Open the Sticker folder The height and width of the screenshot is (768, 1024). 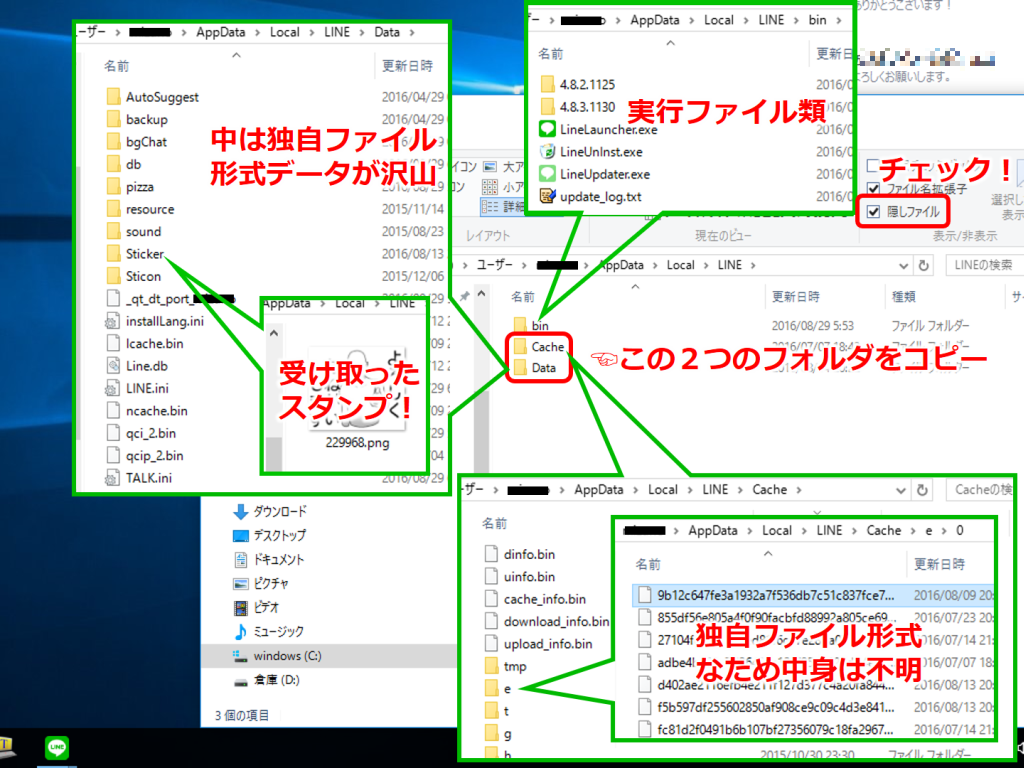[135, 254]
